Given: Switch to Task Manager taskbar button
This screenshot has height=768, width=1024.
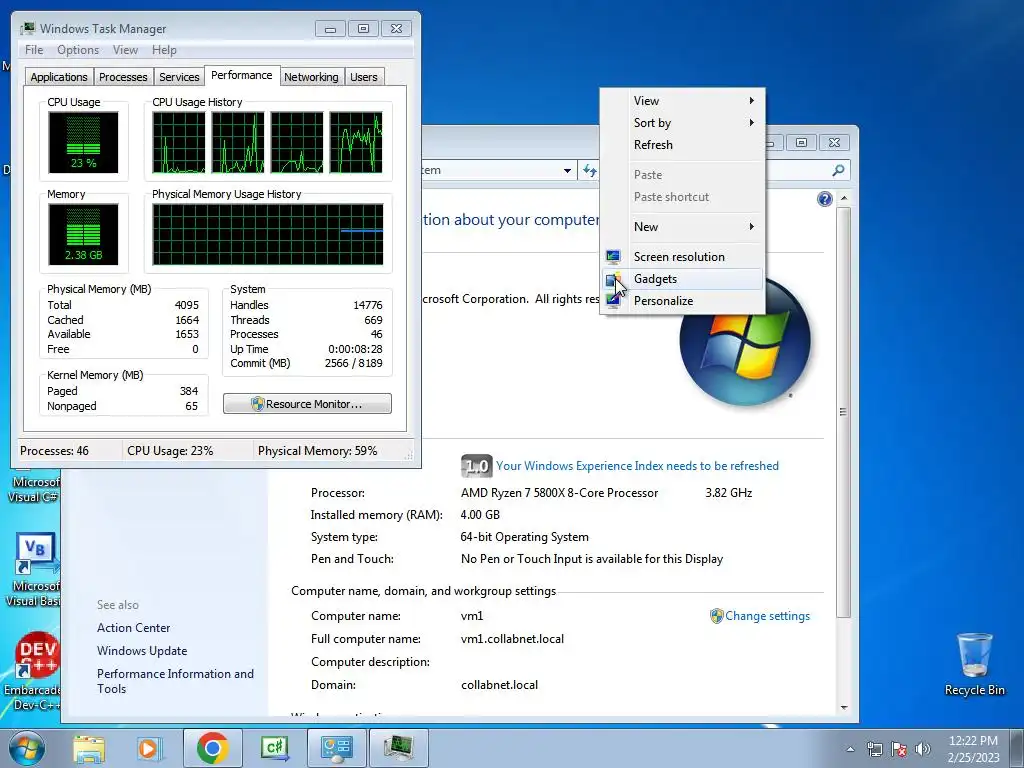Looking at the screenshot, I should click(x=398, y=748).
